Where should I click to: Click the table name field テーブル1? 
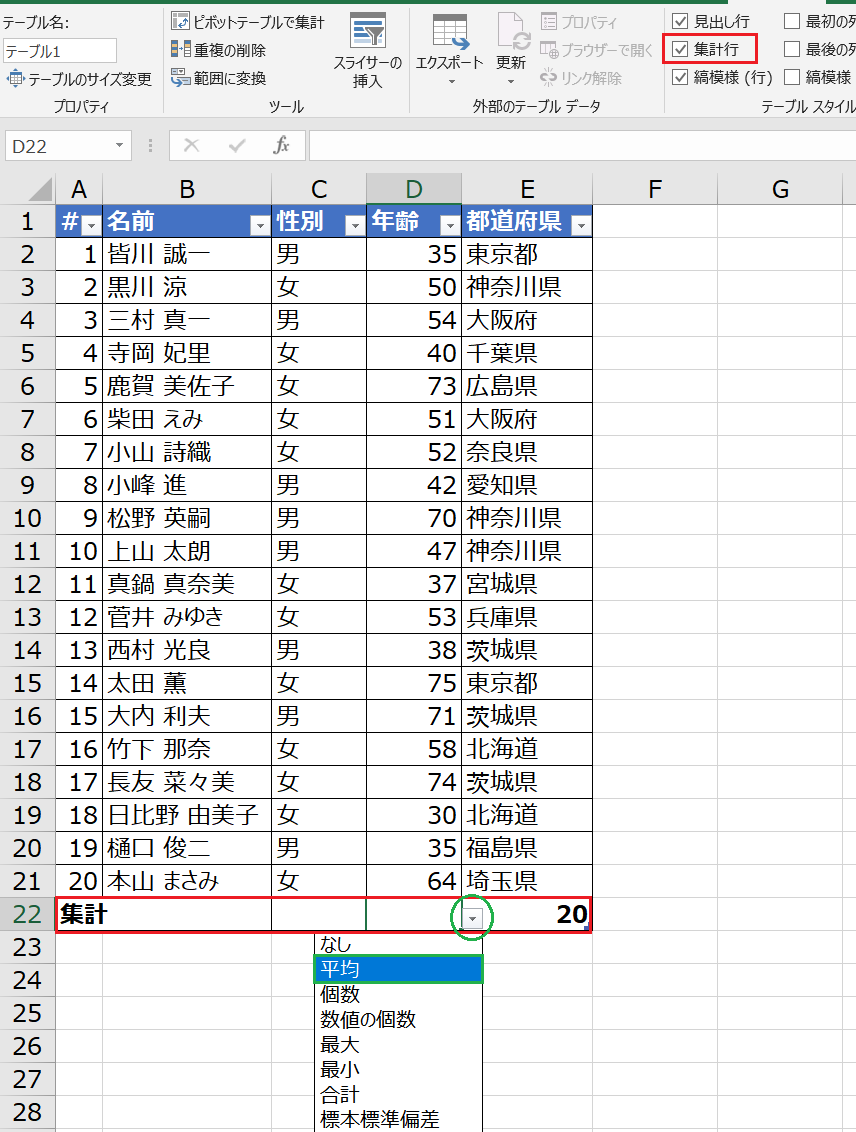click(x=59, y=51)
